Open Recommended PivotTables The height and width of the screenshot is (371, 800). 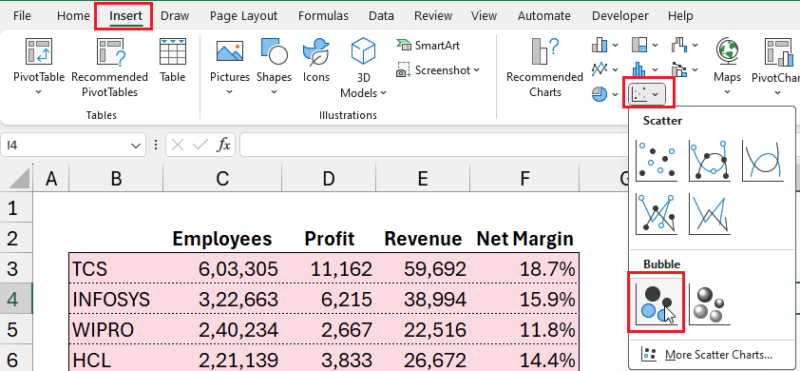click(x=110, y=66)
